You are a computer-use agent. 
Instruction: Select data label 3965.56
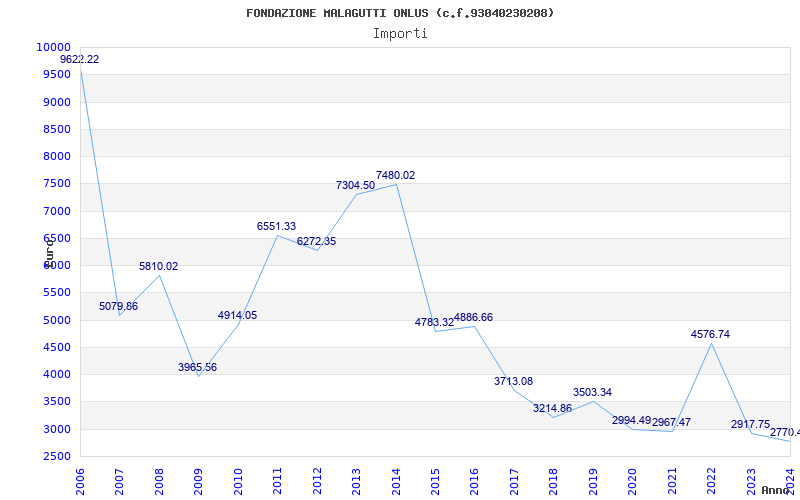tap(197, 367)
